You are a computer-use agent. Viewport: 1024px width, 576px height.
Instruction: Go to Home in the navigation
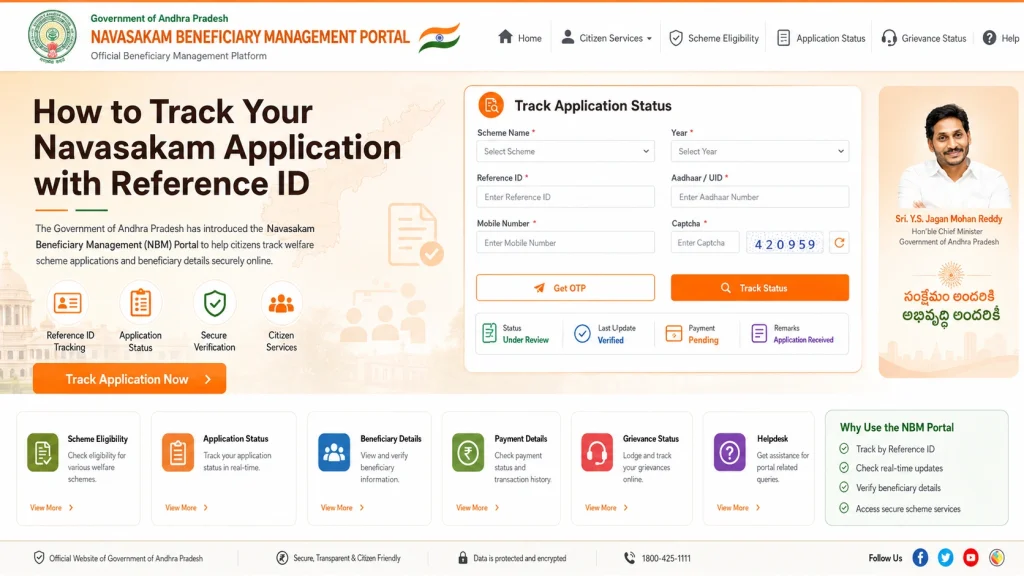[520, 38]
